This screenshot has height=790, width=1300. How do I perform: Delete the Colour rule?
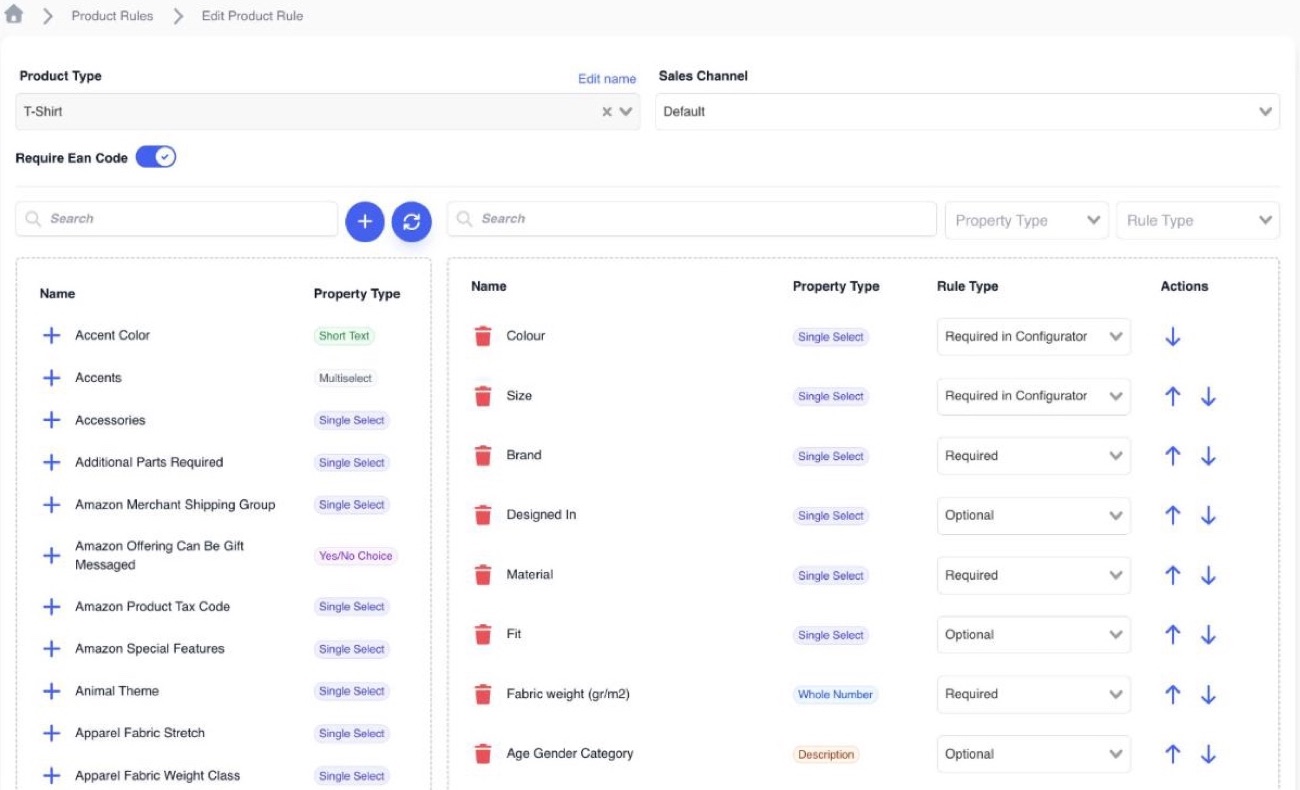pyautogui.click(x=483, y=336)
